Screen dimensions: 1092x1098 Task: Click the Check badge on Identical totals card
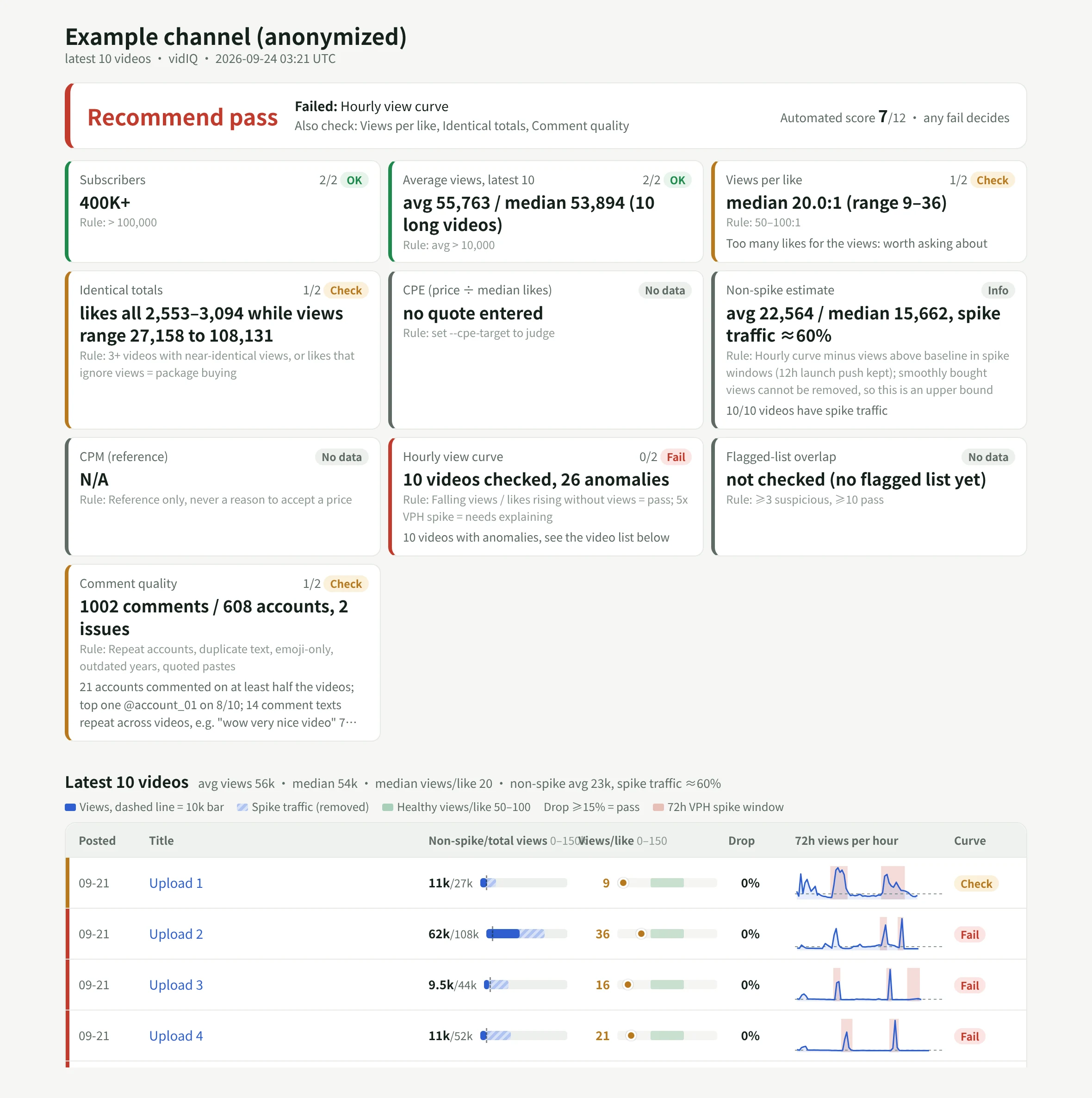tap(346, 290)
